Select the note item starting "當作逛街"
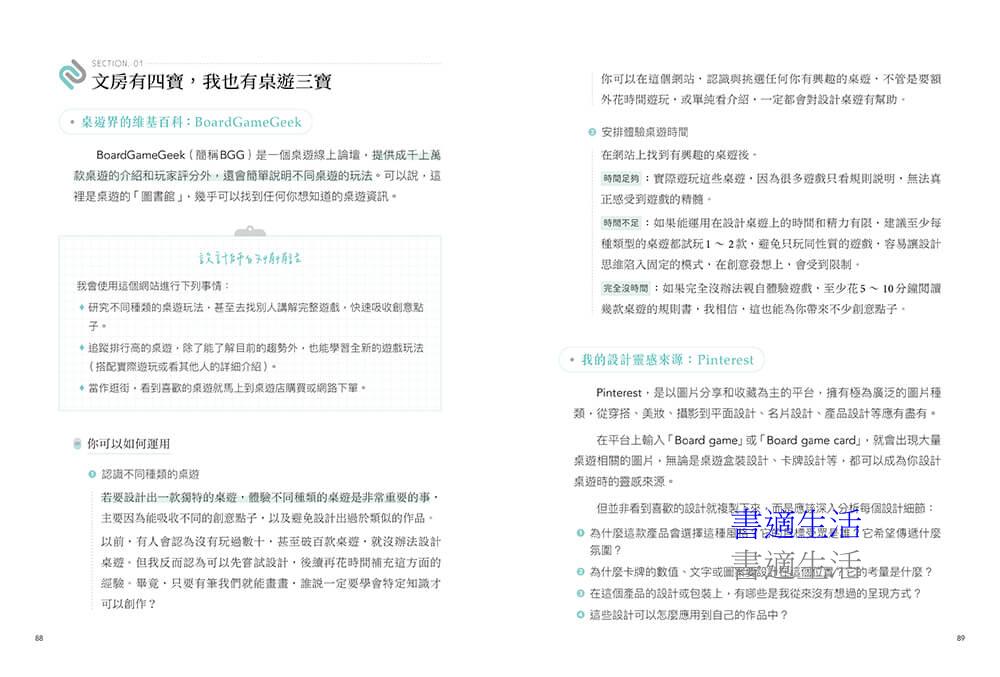 [x=227, y=388]
